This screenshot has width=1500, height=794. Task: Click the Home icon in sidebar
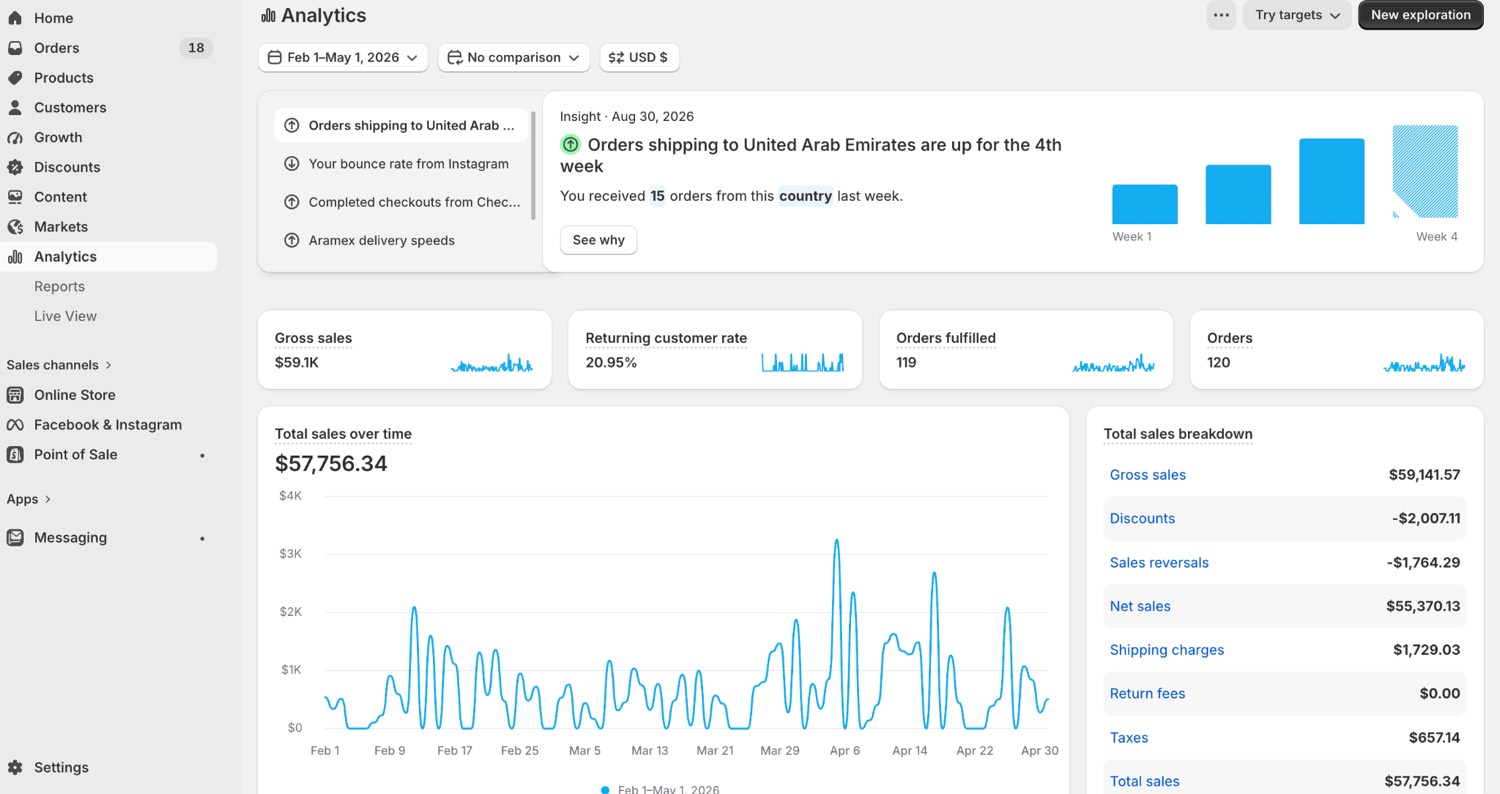point(15,18)
